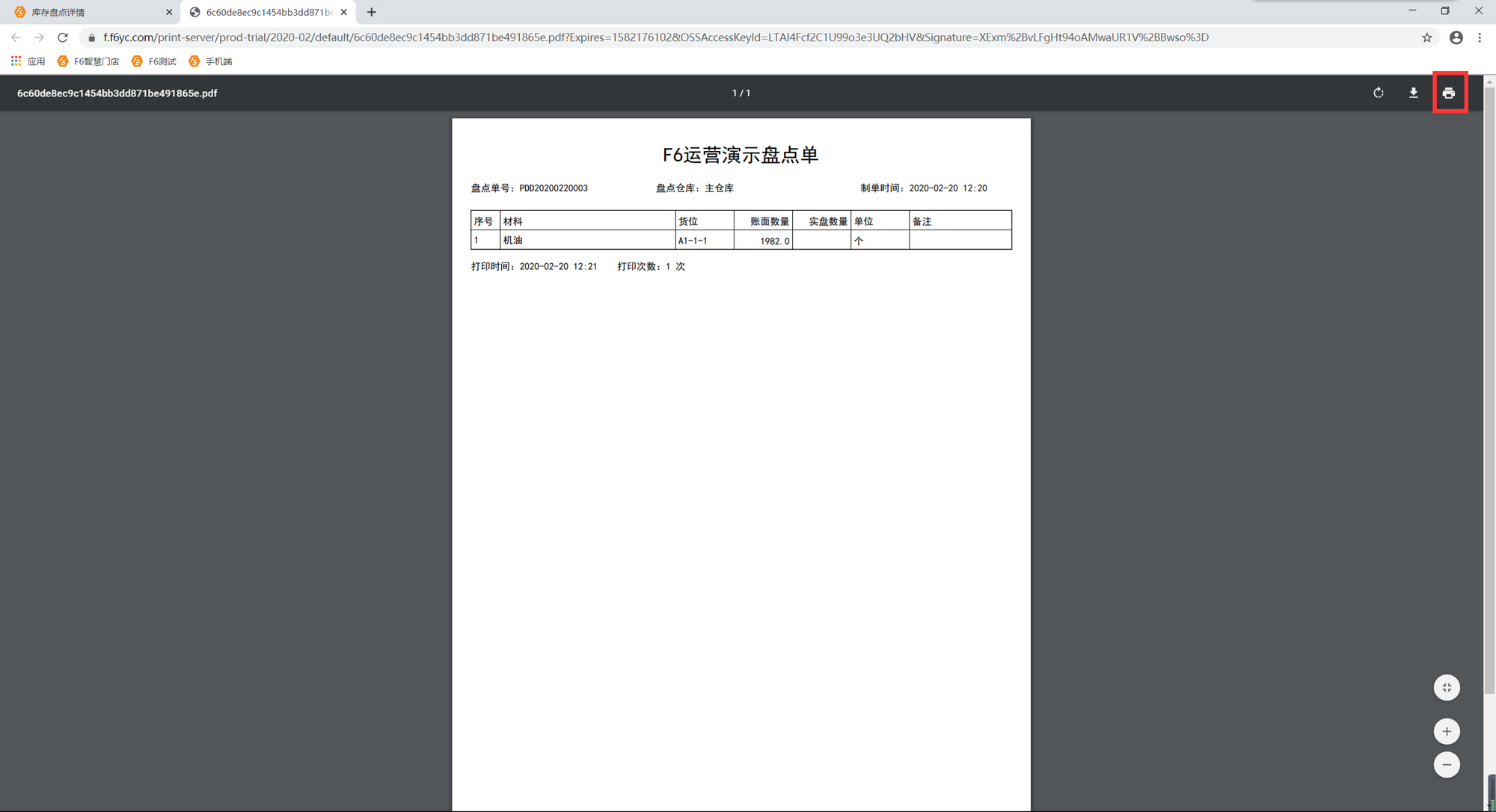
Task: Download the PDF file
Action: [1413, 93]
